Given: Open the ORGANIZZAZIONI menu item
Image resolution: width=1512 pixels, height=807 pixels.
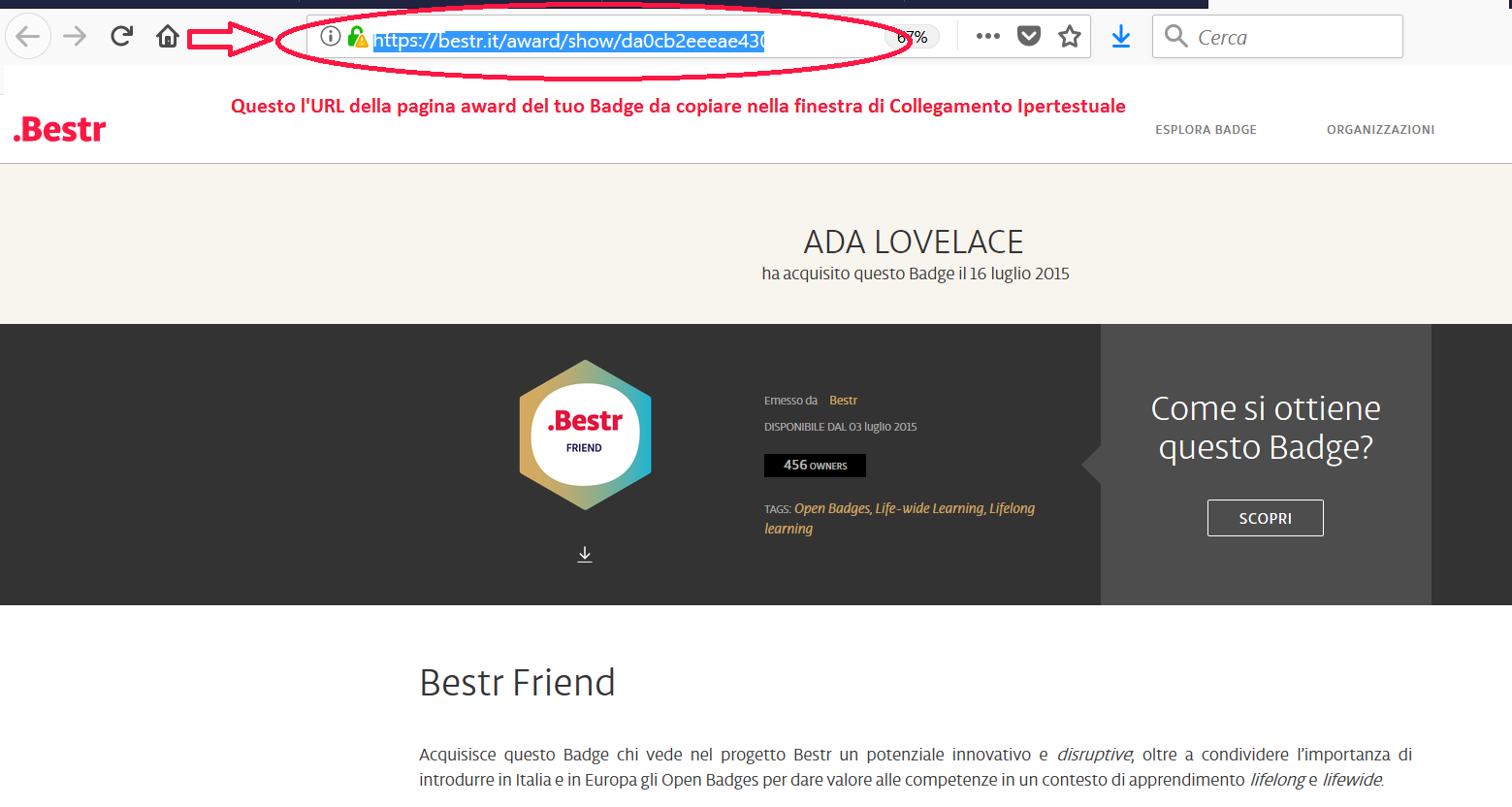Looking at the screenshot, I should click(1380, 129).
